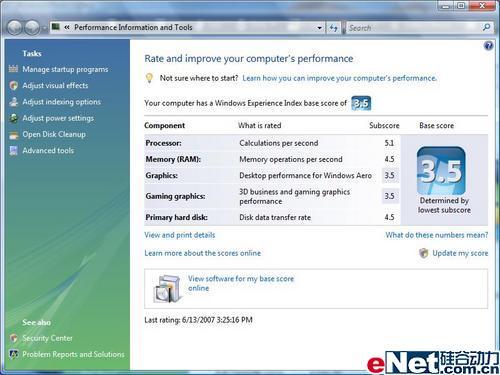Open Advanced tools

(48, 151)
